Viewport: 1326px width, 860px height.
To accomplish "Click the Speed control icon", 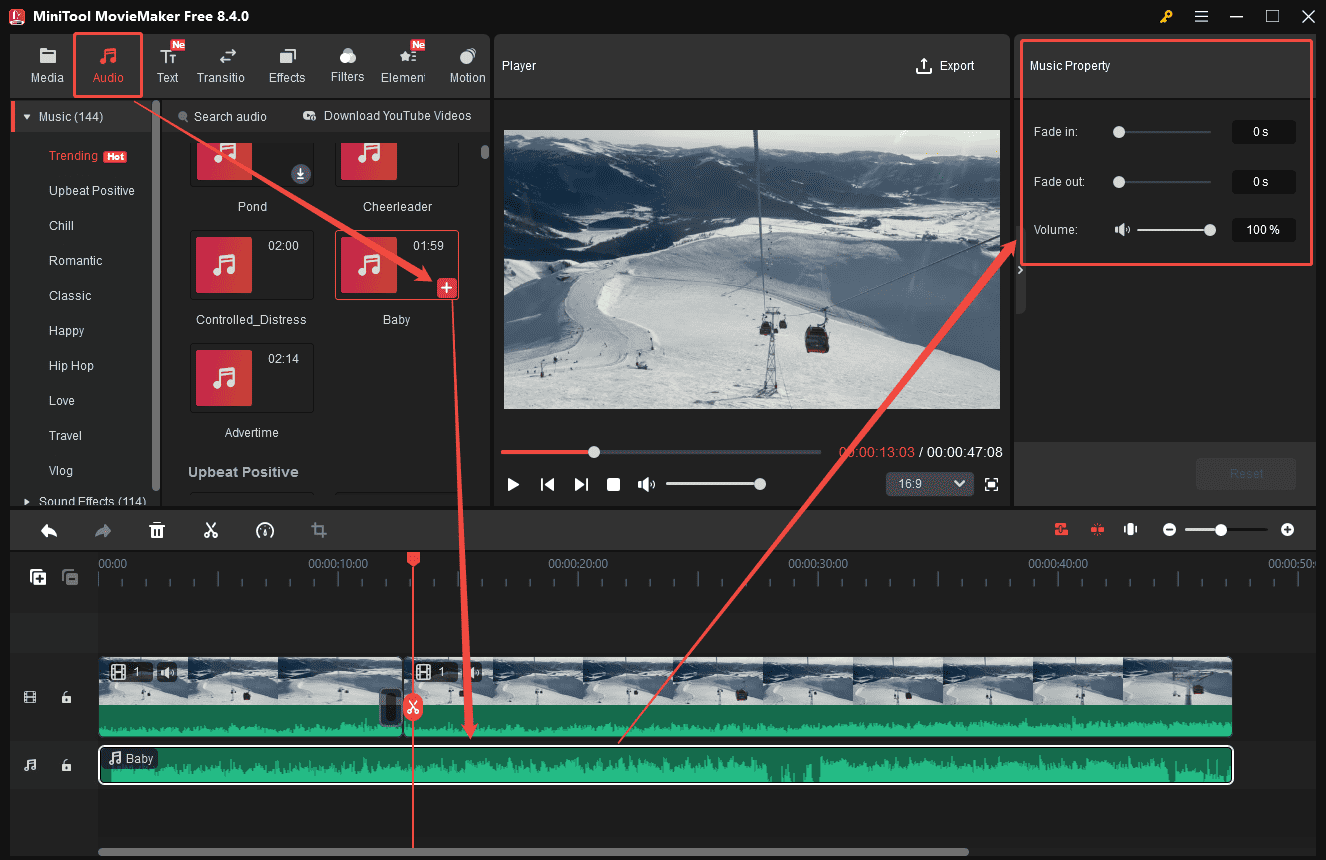I will (x=265, y=530).
